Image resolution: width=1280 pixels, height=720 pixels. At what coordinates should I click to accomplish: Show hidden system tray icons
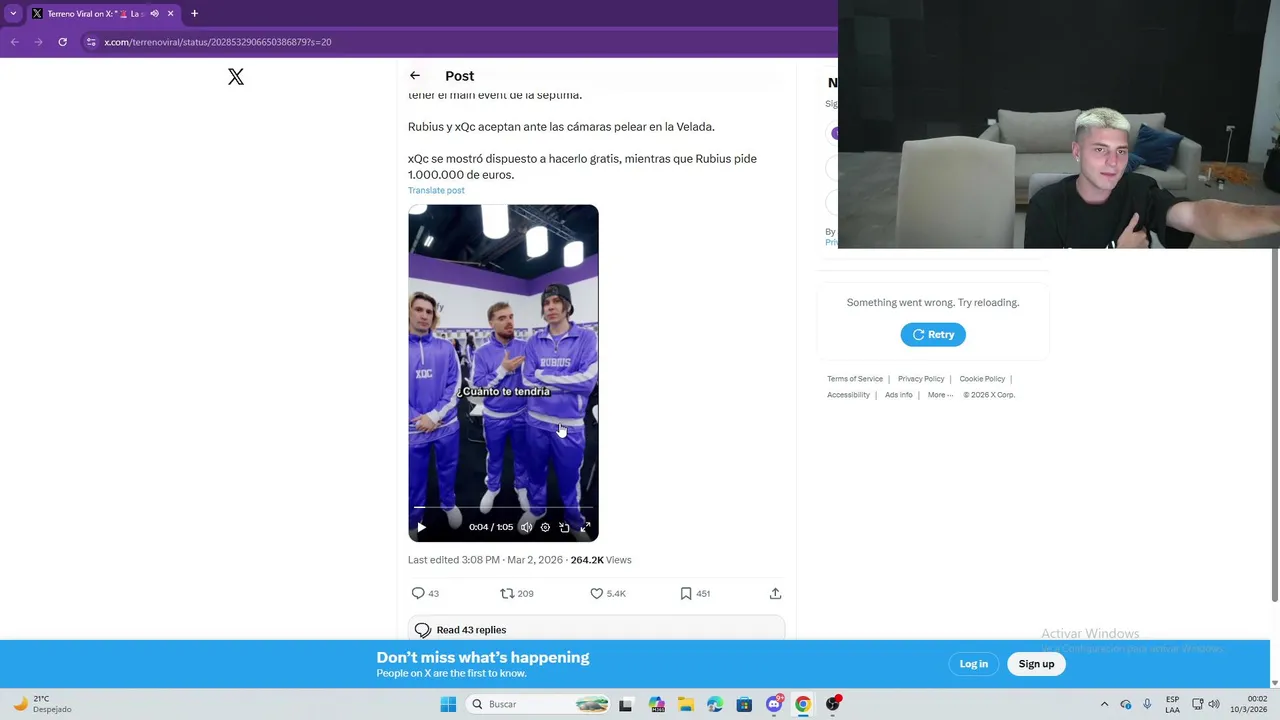coord(1104,704)
